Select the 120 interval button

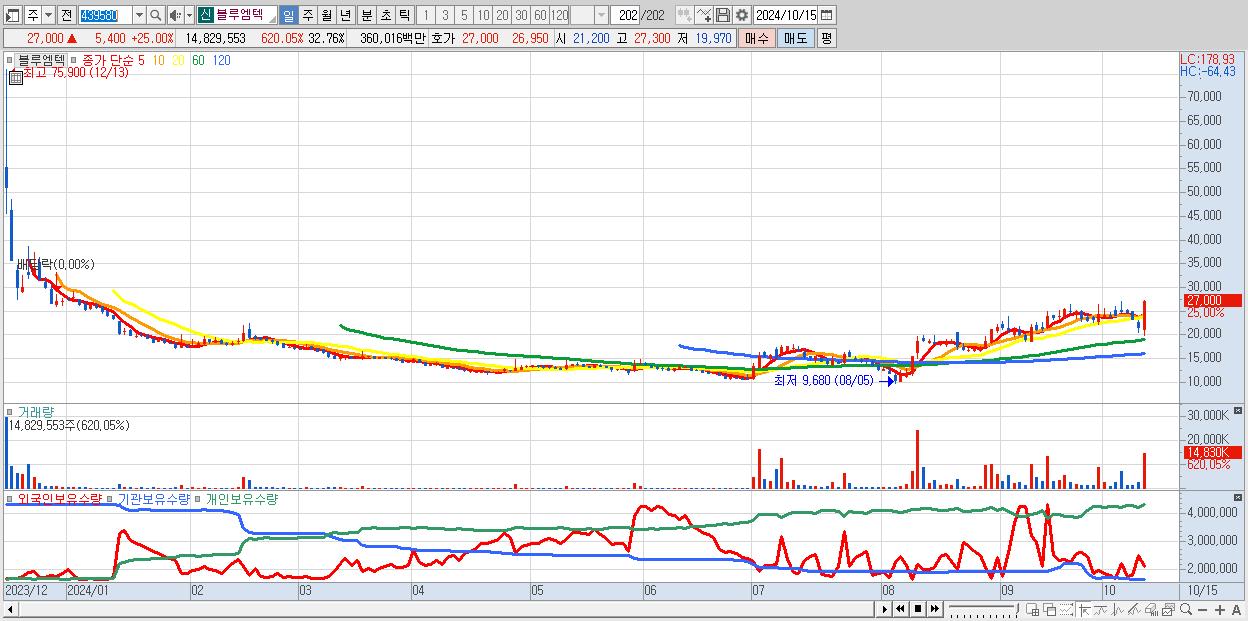coord(559,15)
